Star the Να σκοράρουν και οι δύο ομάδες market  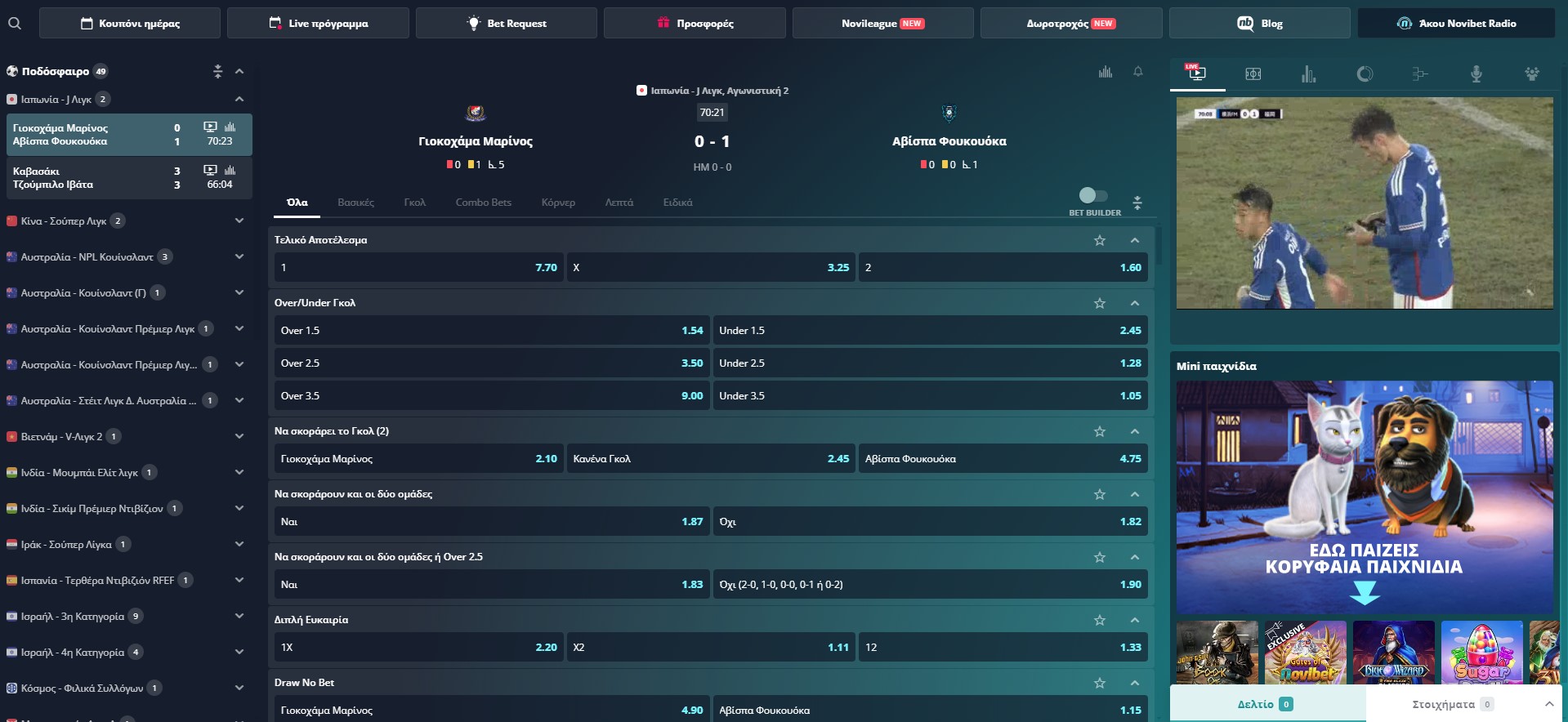click(1100, 494)
